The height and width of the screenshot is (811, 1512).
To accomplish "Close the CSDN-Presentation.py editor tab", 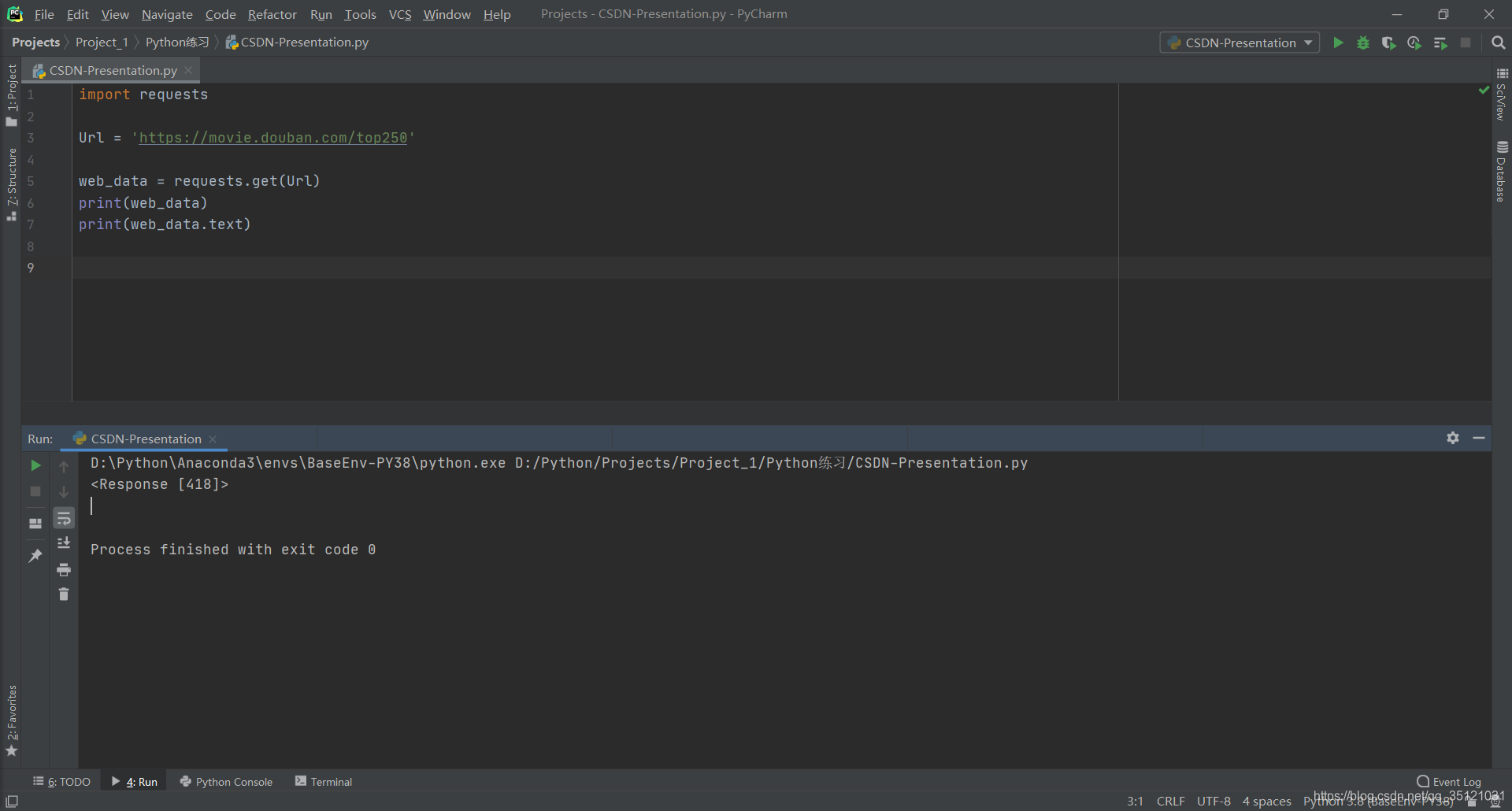I will point(188,71).
